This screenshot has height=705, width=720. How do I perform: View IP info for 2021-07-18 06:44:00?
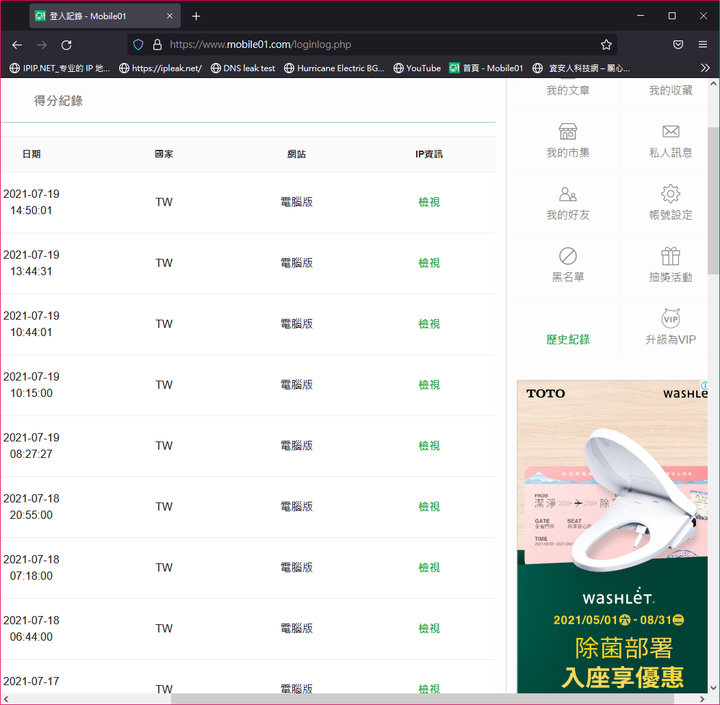click(429, 628)
